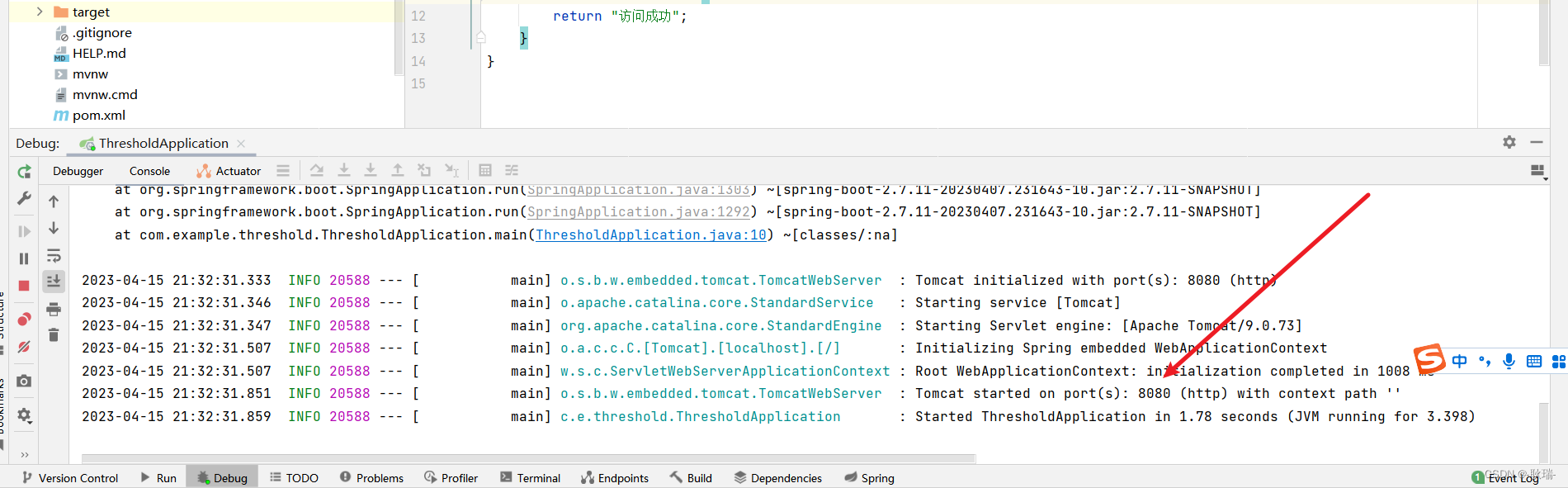Open Profiler tool window

pos(451,477)
